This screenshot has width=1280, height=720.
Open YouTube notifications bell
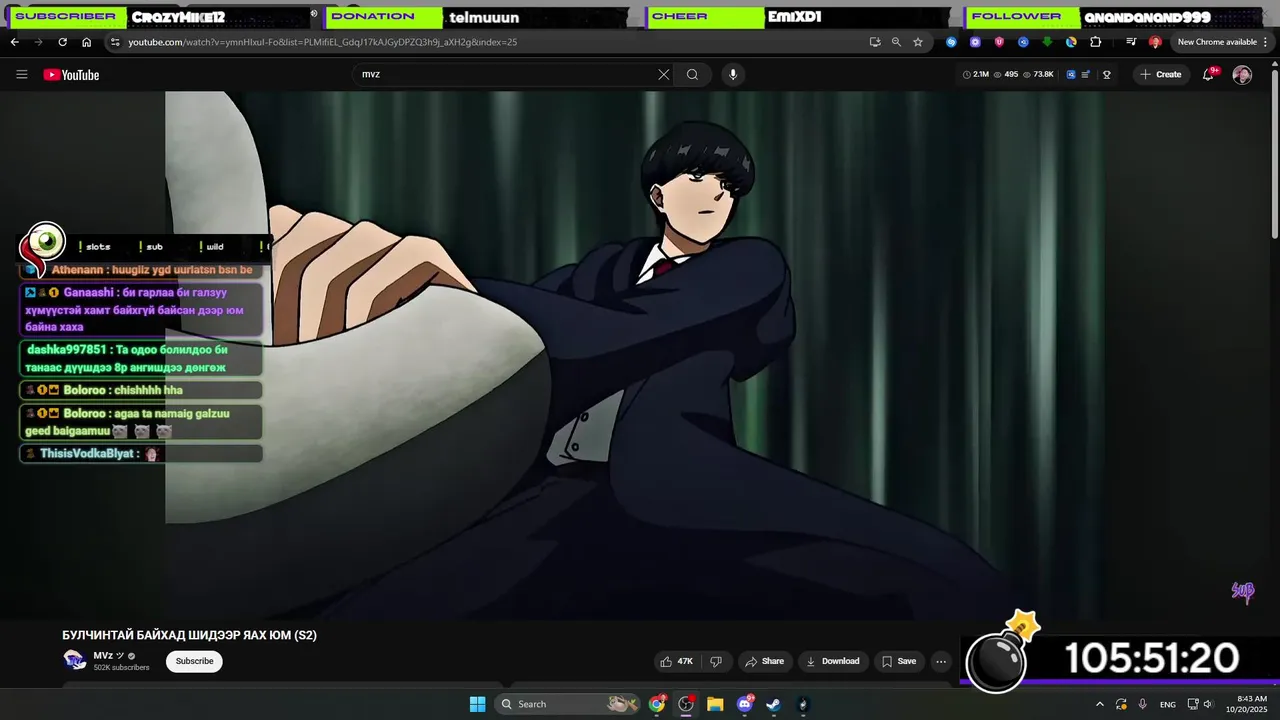[1208, 74]
